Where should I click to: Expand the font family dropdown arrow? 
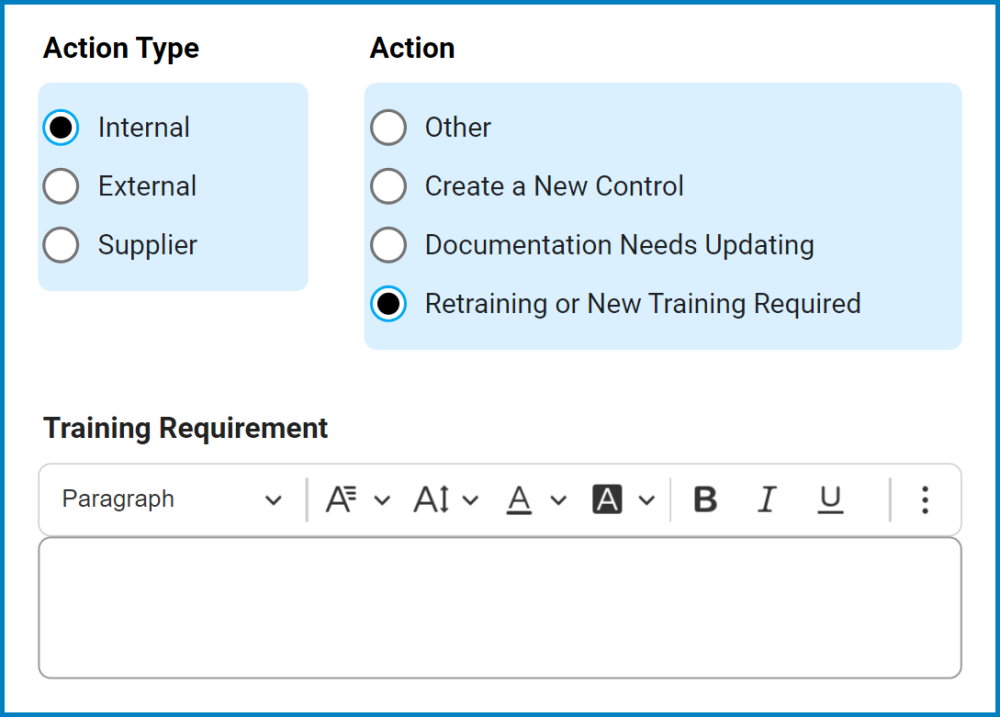[384, 499]
